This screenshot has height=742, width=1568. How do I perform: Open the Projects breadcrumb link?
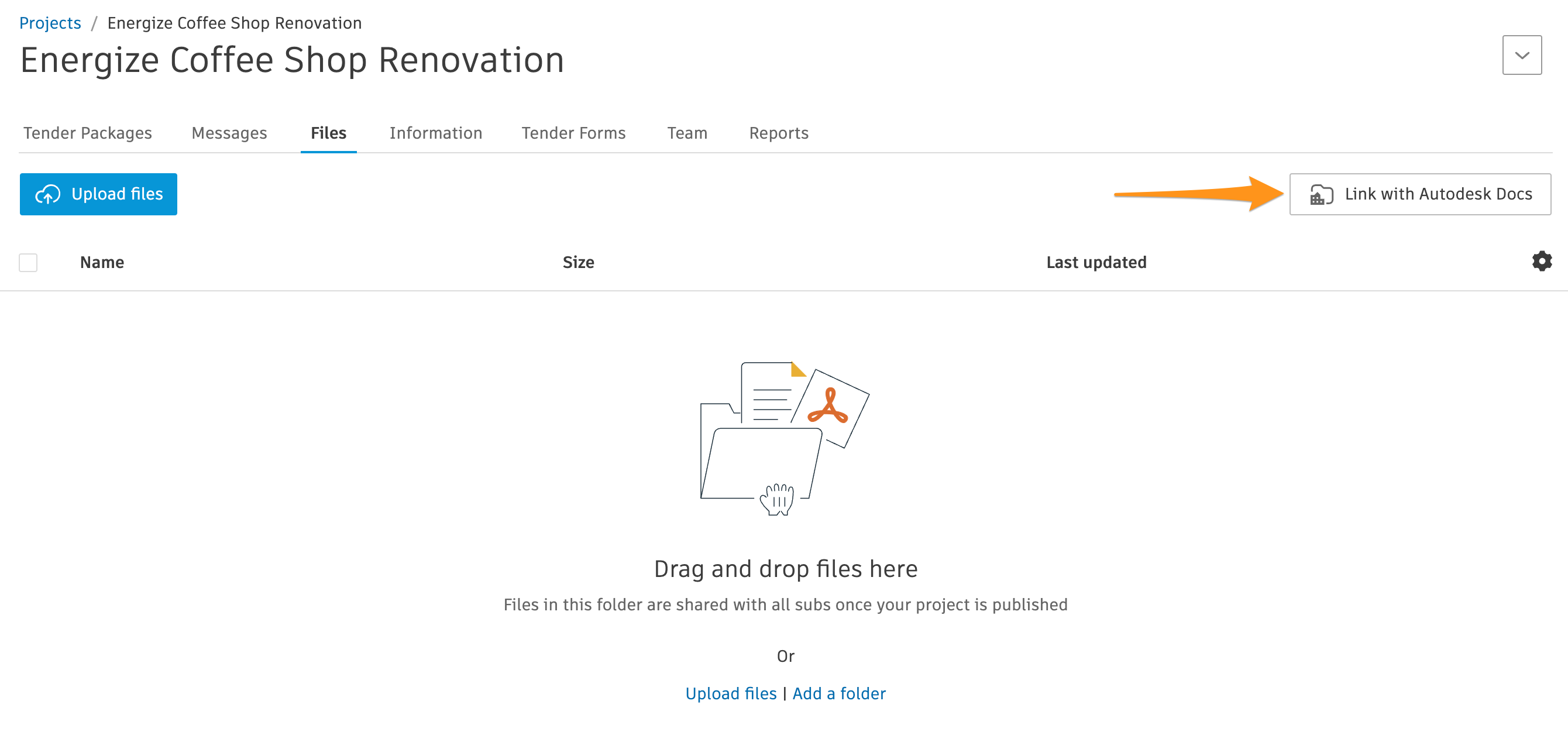pyautogui.click(x=50, y=22)
